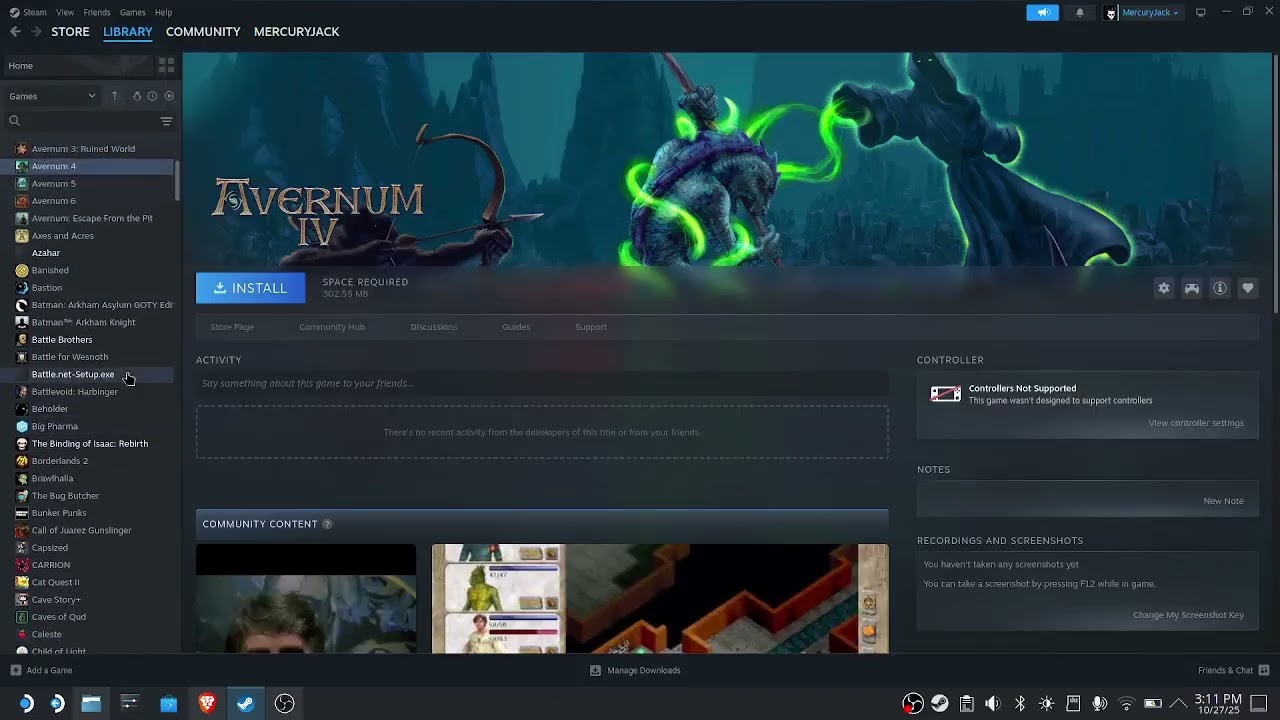The height and width of the screenshot is (720, 1280).
Task: Open the Discussions tab
Action: tap(433, 327)
